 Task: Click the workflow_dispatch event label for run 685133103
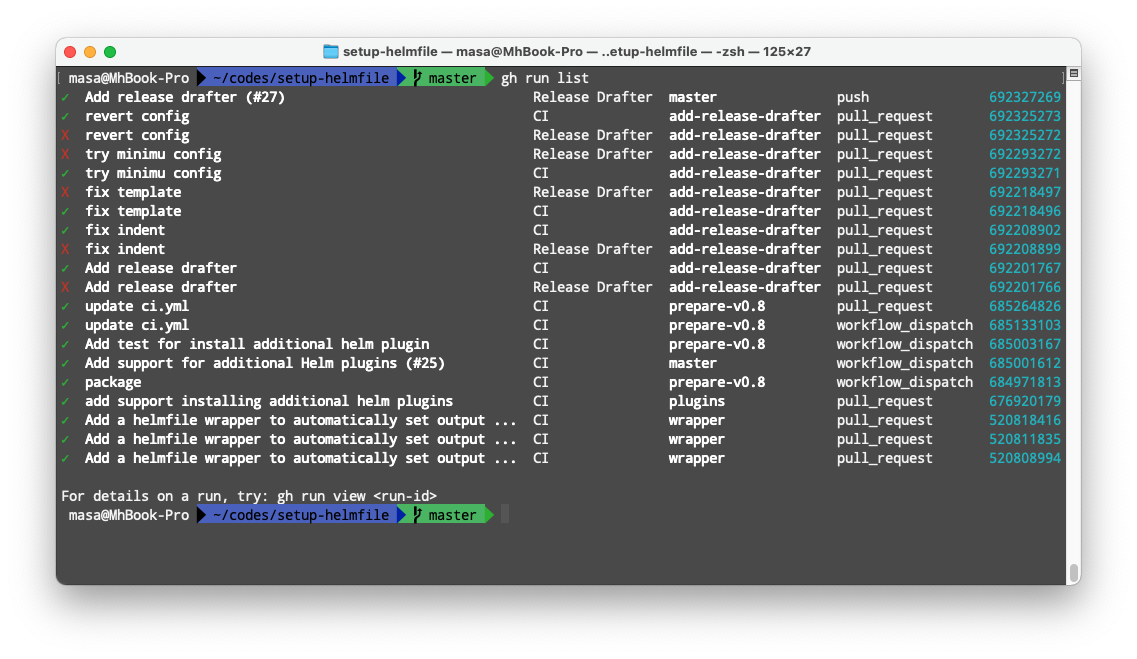click(904, 325)
